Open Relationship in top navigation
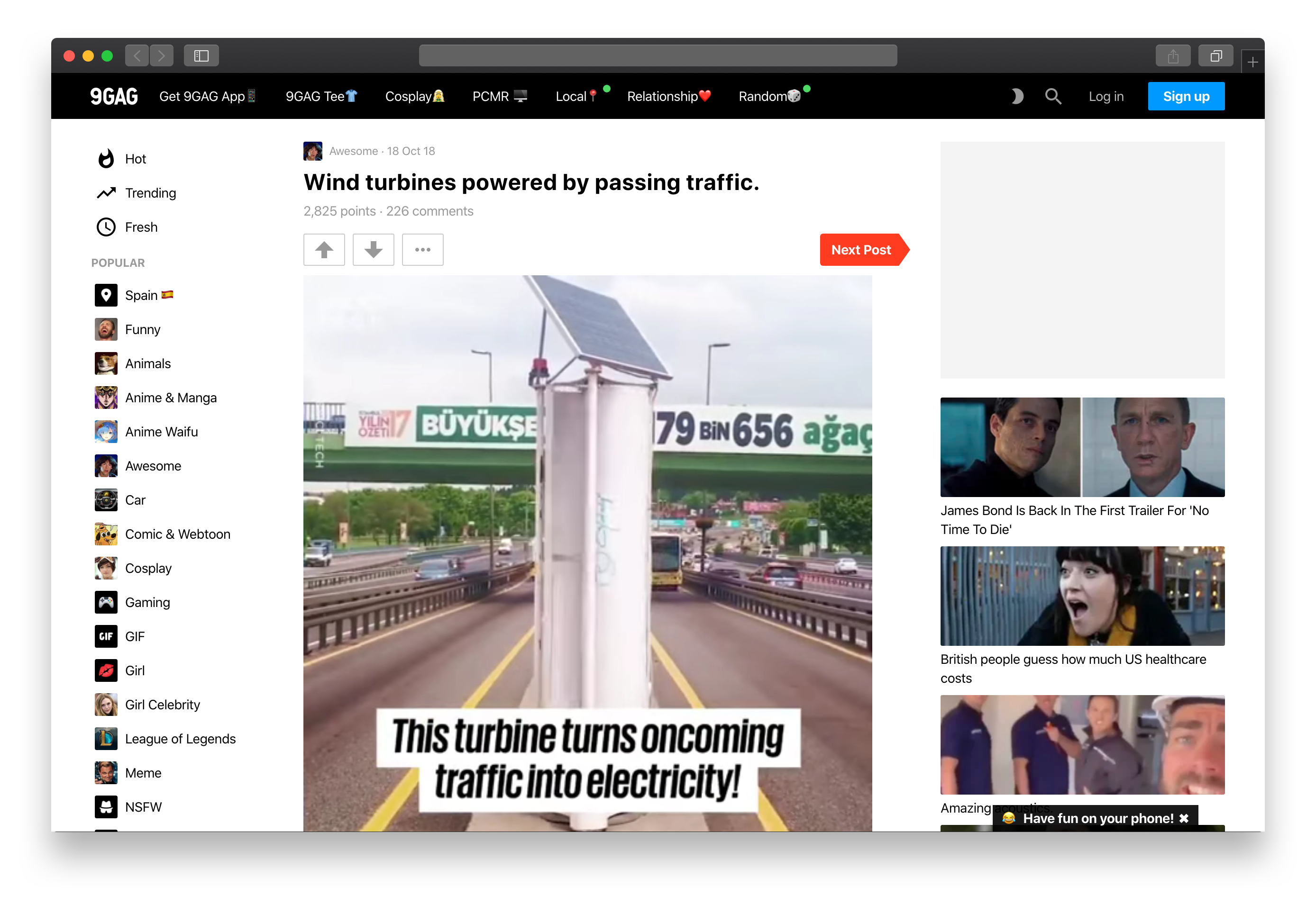This screenshot has height=905, width=1316. 669,96
